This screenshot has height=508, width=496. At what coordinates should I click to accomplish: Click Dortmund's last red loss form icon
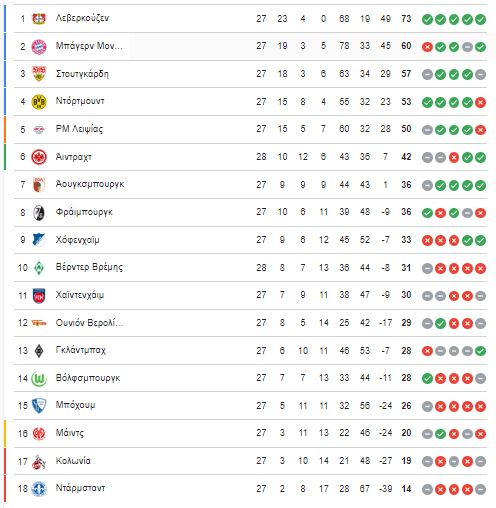(480, 102)
